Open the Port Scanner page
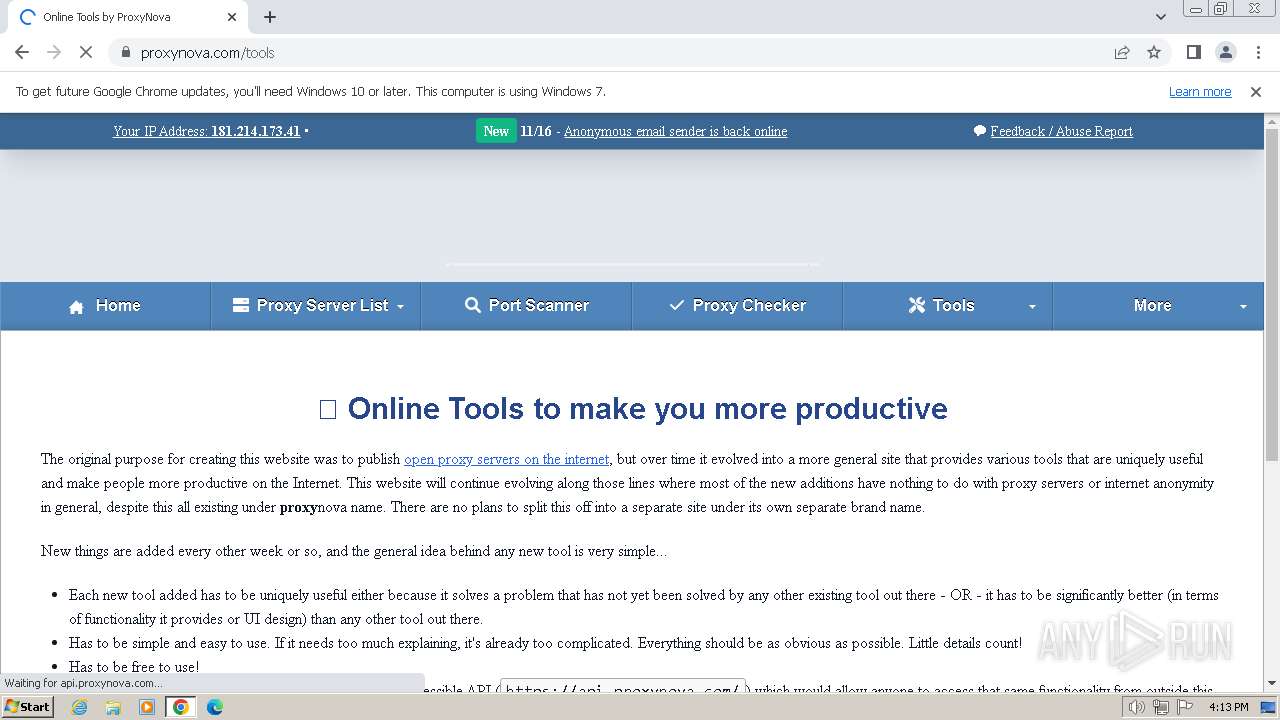The height and width of the screenshot is (720, 1280). tap(527, 306)
